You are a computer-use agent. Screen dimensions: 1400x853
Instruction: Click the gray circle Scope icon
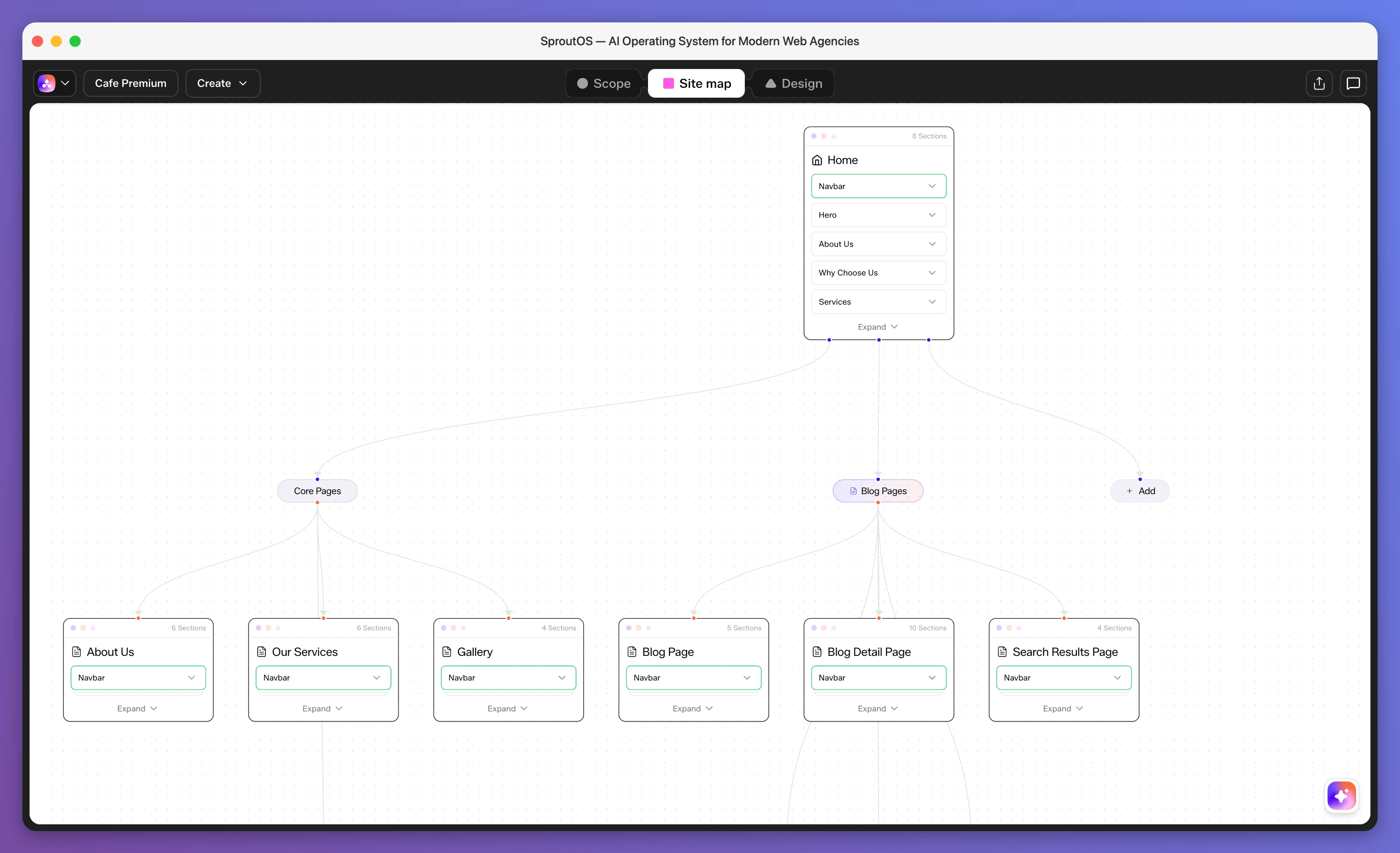click(583, 83)
